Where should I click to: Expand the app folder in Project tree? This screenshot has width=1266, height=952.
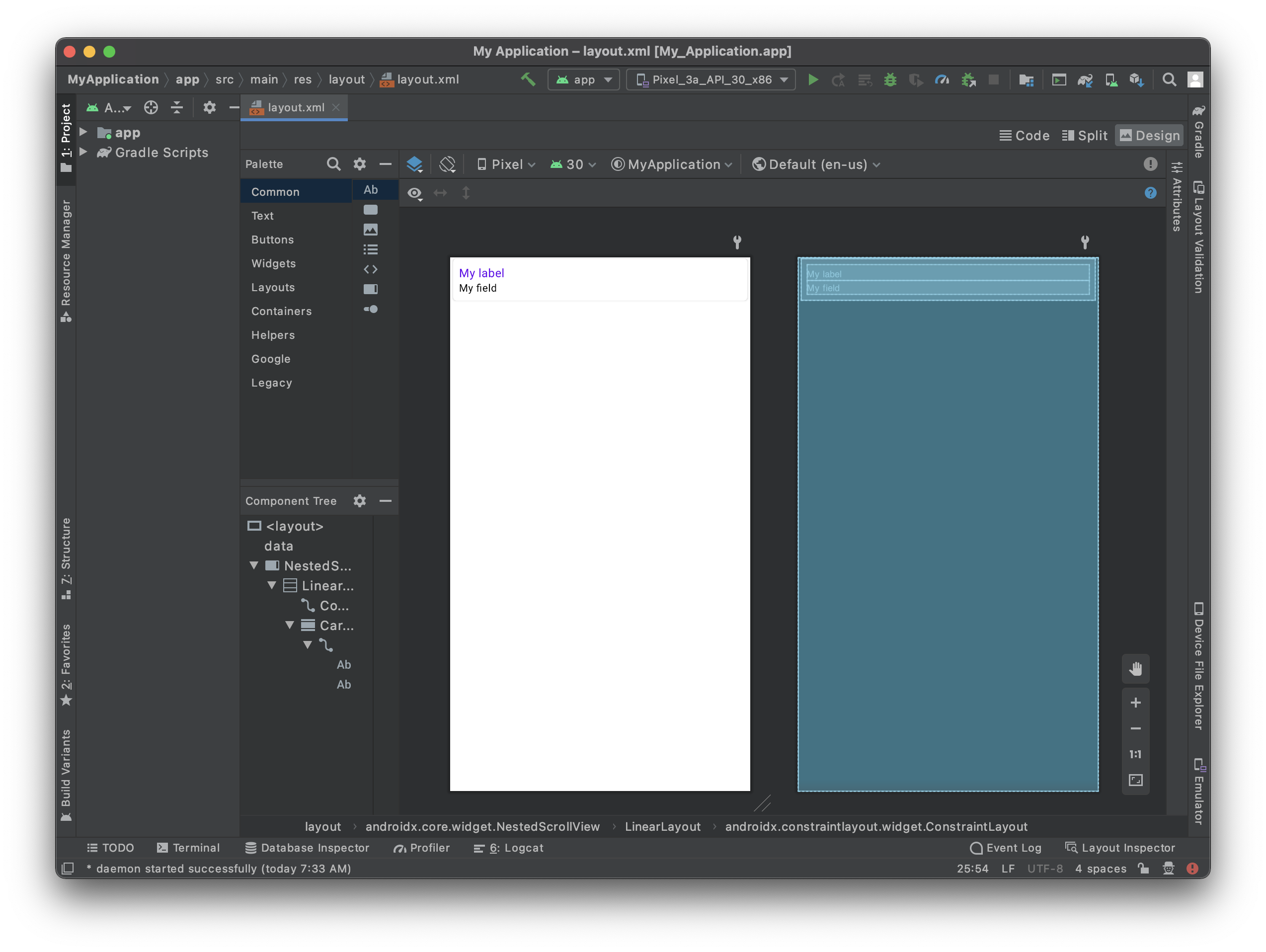(83, 132)
